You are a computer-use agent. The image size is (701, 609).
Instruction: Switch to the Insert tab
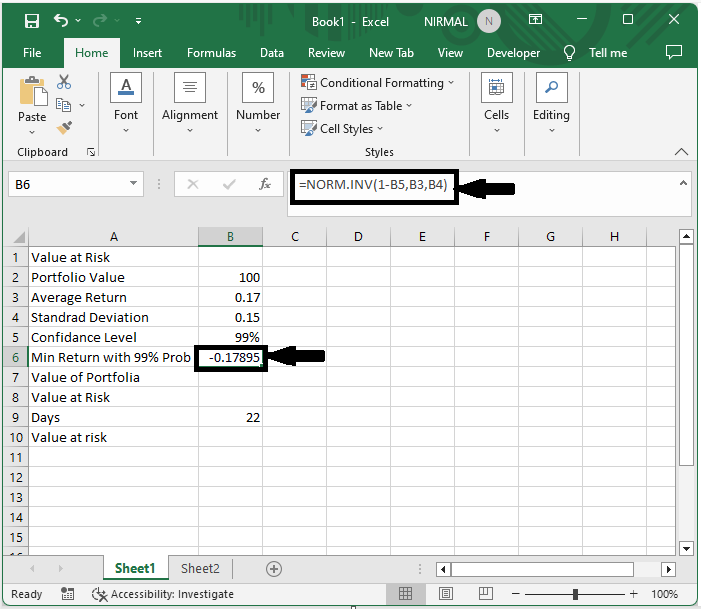[147, 53]
